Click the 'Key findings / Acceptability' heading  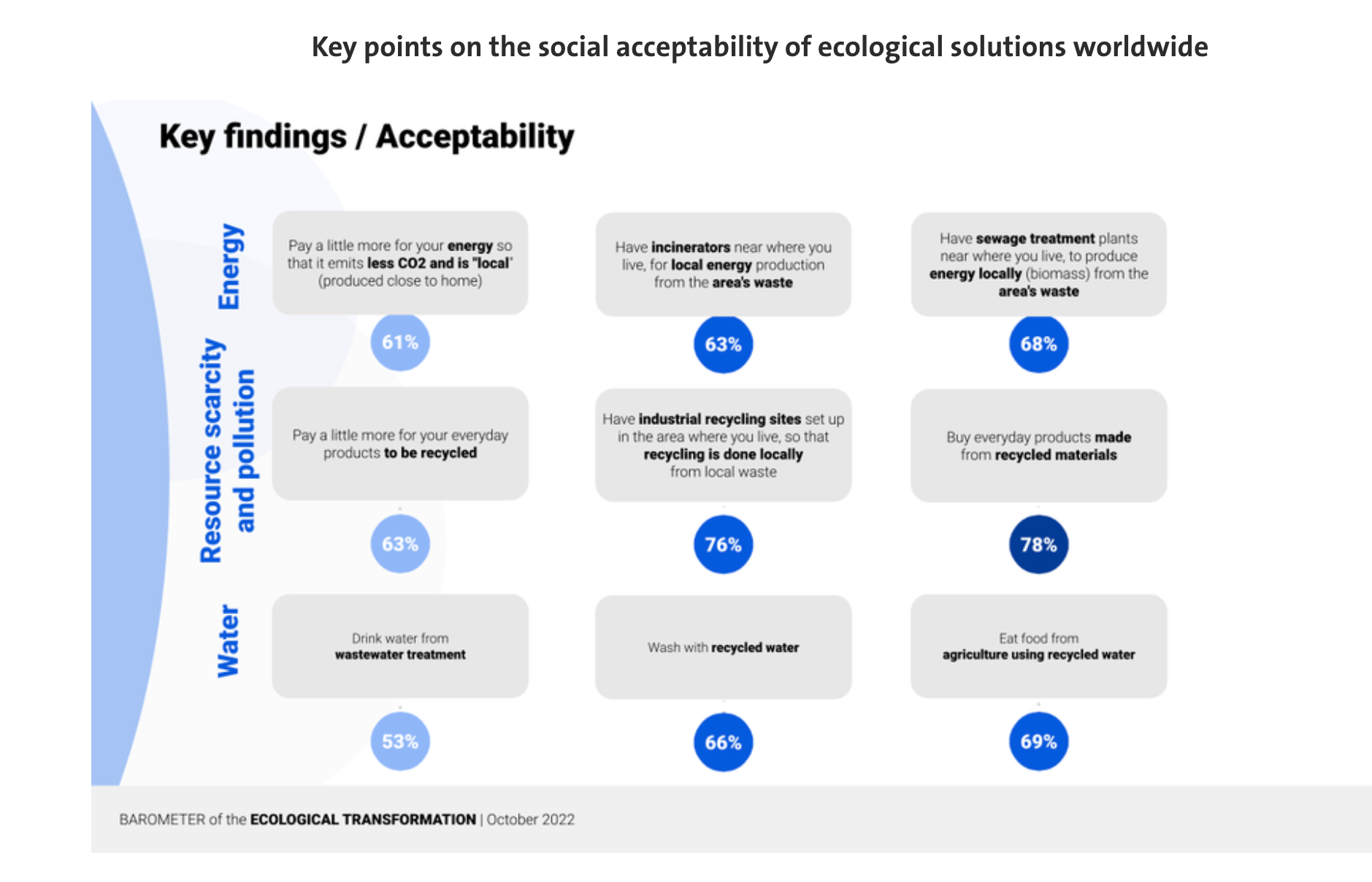click(x=367, y=137)
